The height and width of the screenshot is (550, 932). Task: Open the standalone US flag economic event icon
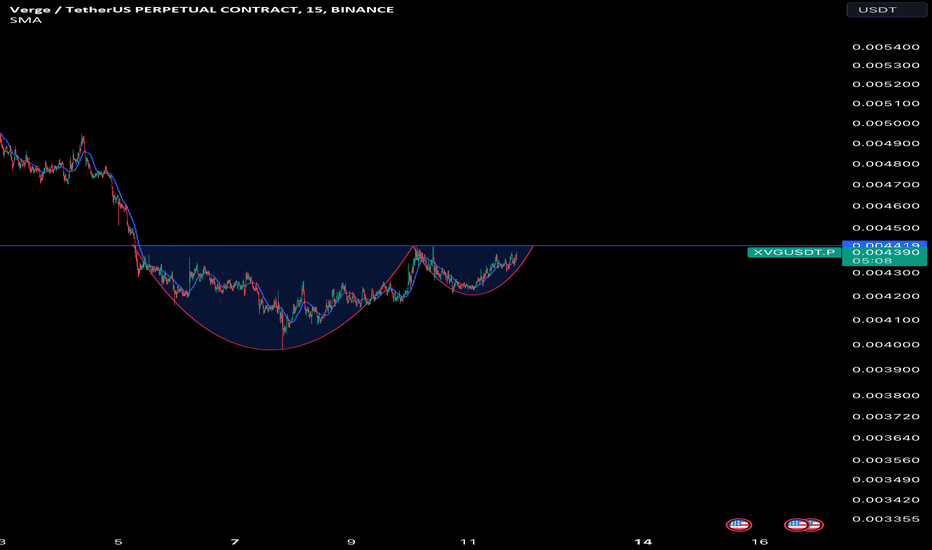pyautogui.click(x=739, y=524)
